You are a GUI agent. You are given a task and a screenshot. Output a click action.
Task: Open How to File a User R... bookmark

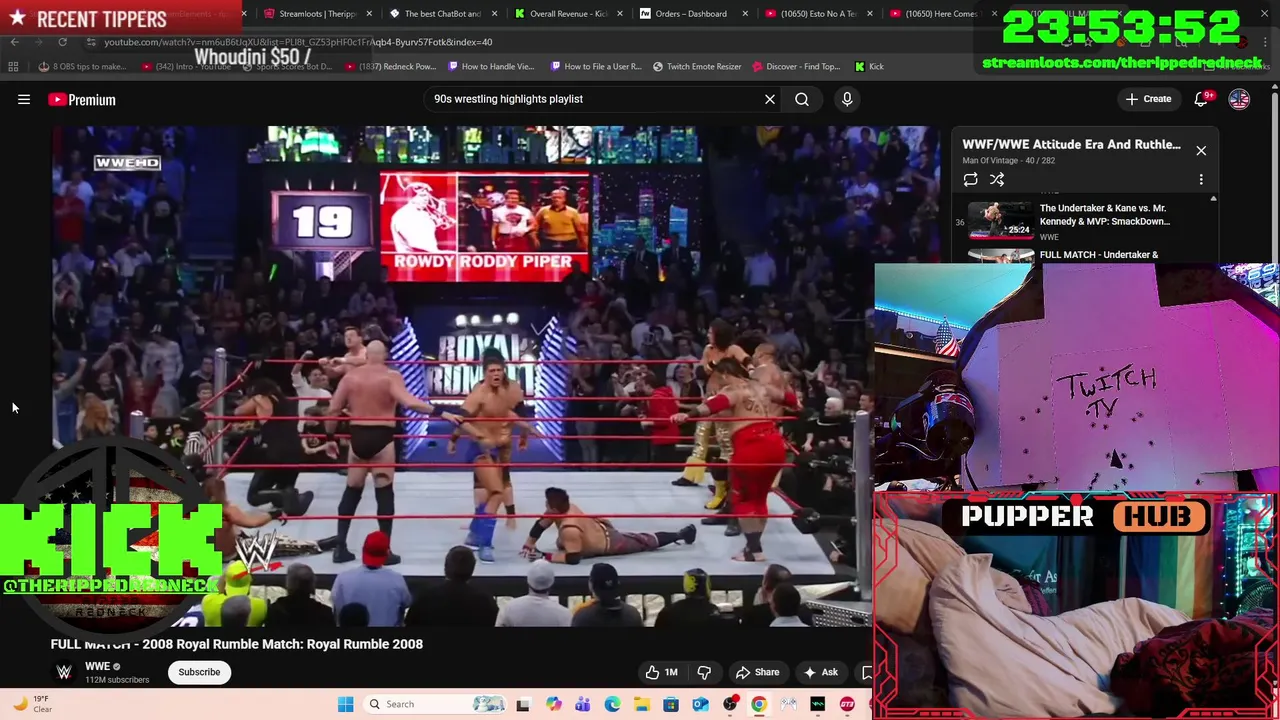pos(596,66)
